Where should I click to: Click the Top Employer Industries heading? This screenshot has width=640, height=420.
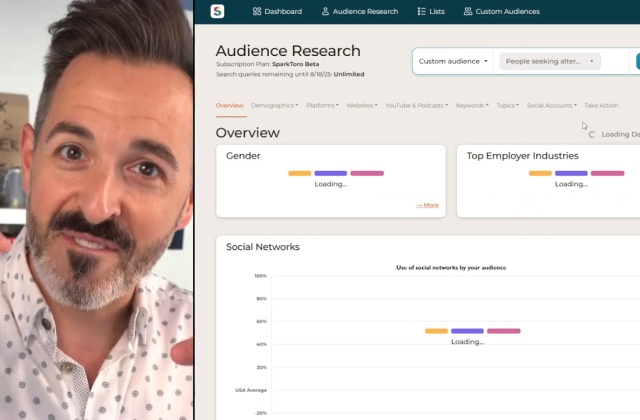point(522,156)
